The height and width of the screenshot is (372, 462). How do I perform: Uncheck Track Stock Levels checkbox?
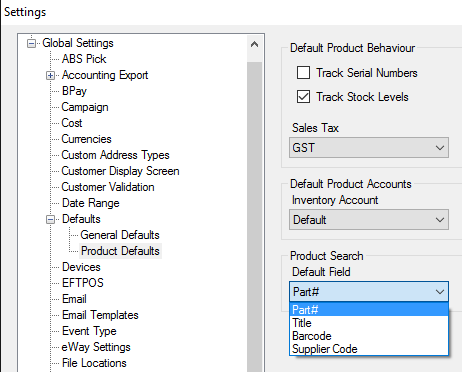click(x=303, y=97)
